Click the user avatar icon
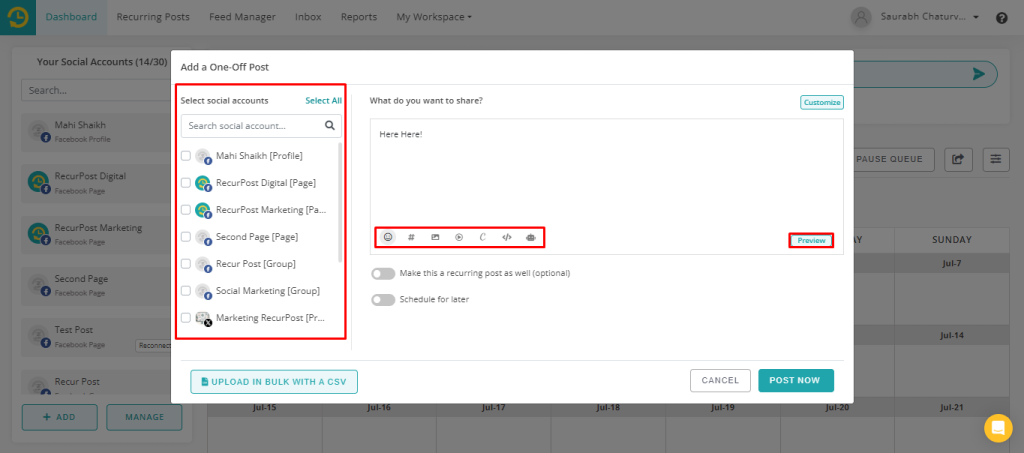 pos(861,18)
